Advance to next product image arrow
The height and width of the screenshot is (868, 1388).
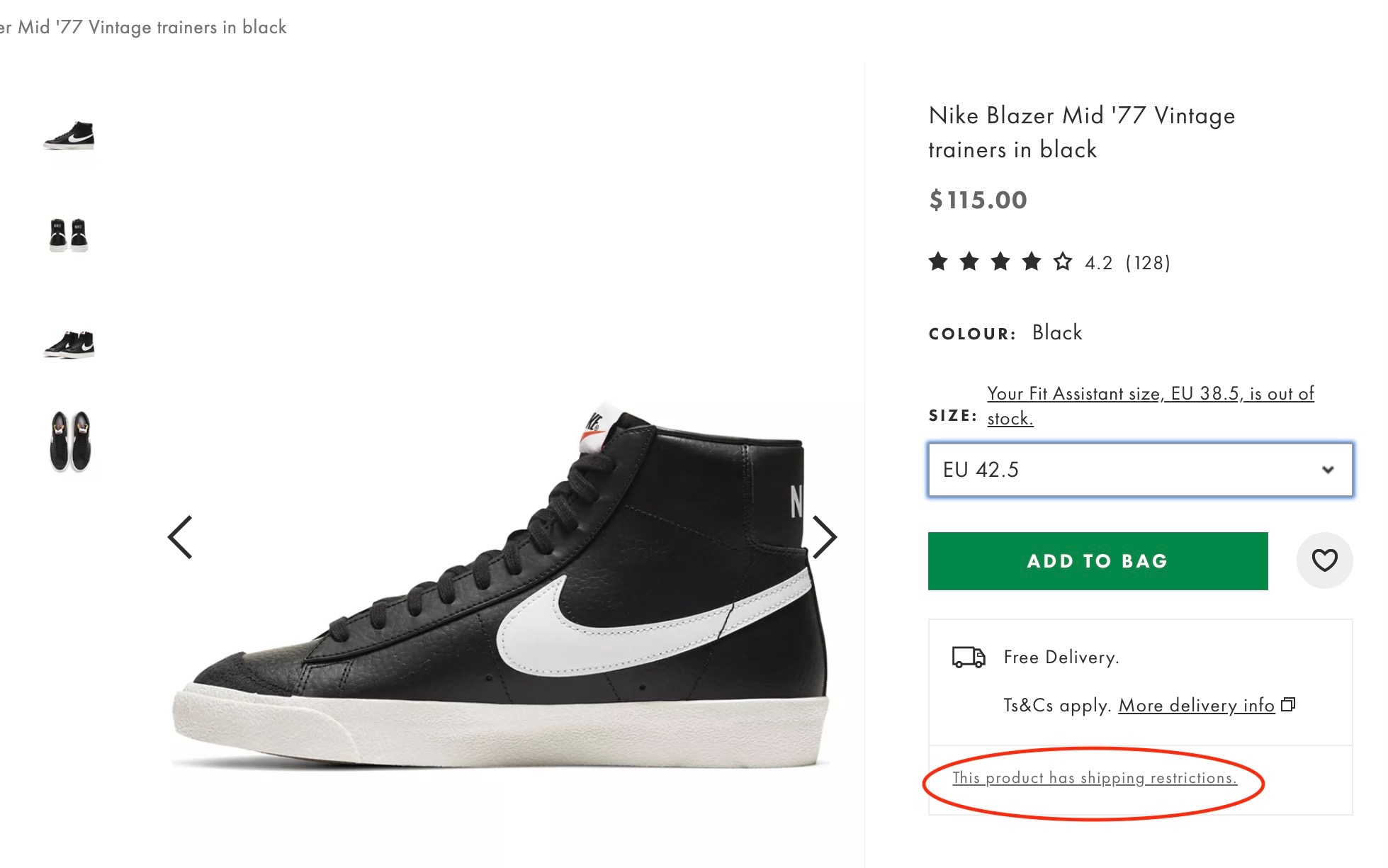824,537
